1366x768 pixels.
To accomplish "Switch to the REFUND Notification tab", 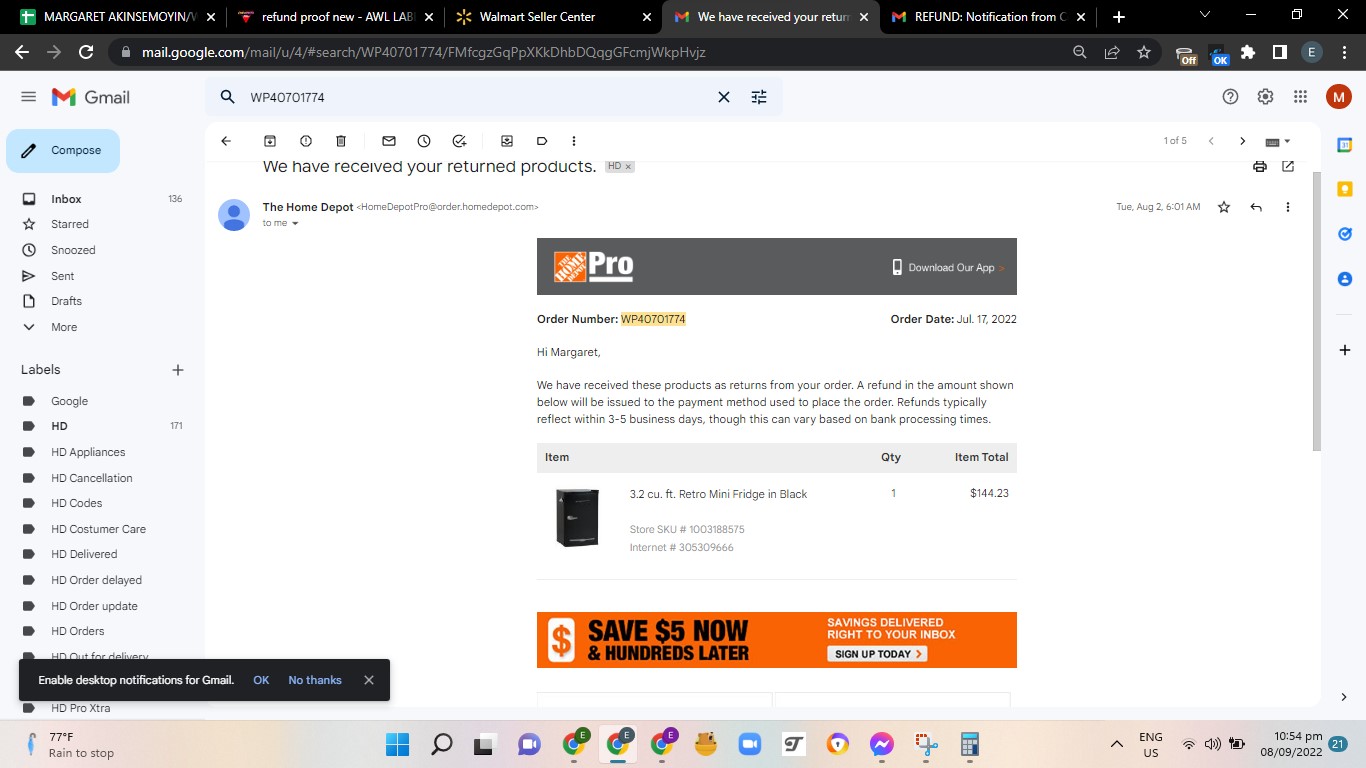I will (x=986, y=17).
